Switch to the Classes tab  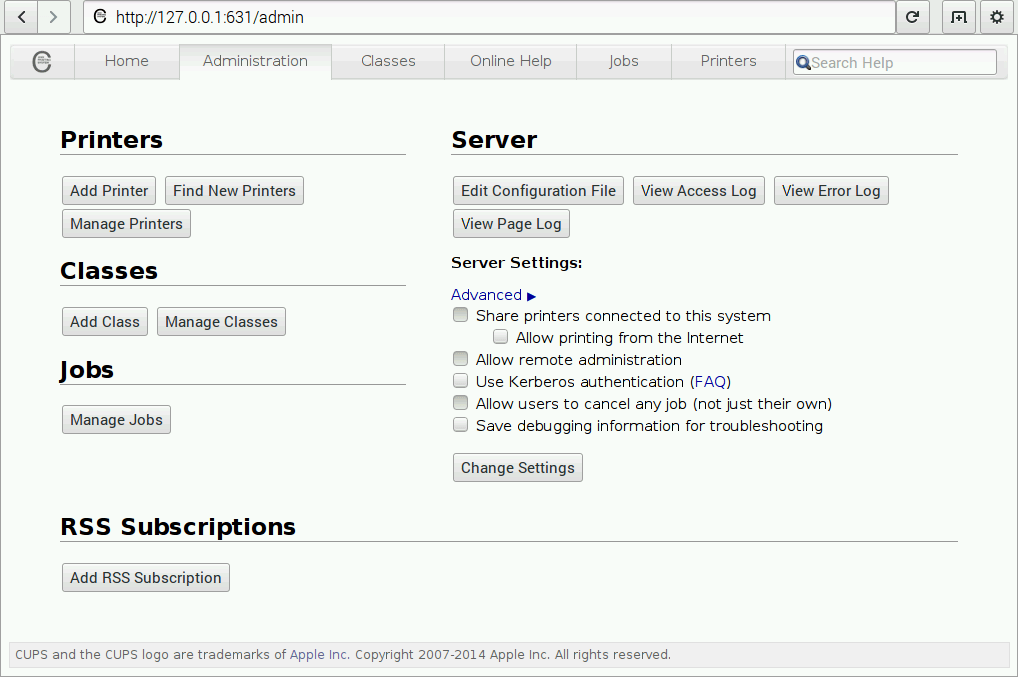[388, 61]
